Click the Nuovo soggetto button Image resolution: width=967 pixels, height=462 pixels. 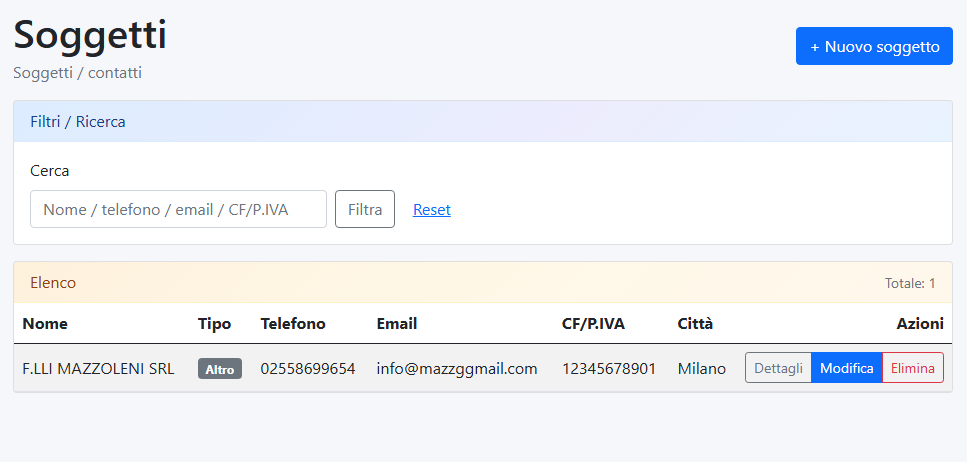(874, 46)
